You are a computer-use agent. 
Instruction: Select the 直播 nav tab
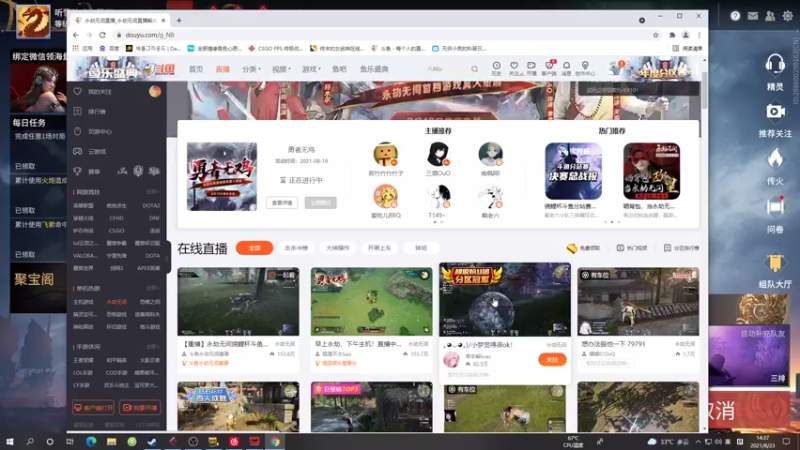[222, 69]
